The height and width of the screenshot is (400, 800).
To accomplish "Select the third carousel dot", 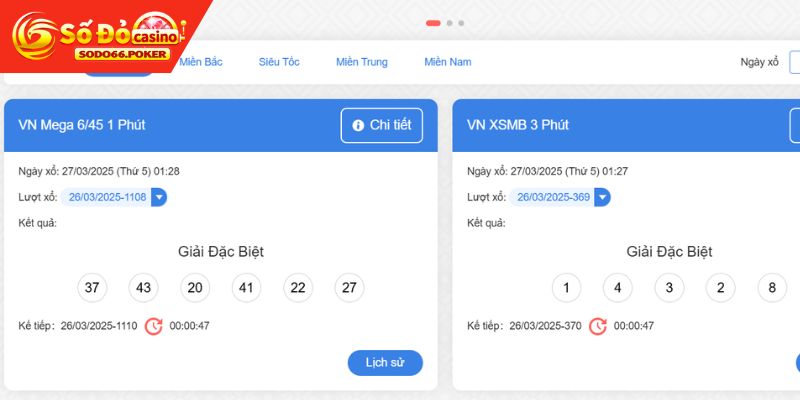I will click(461, 23).
